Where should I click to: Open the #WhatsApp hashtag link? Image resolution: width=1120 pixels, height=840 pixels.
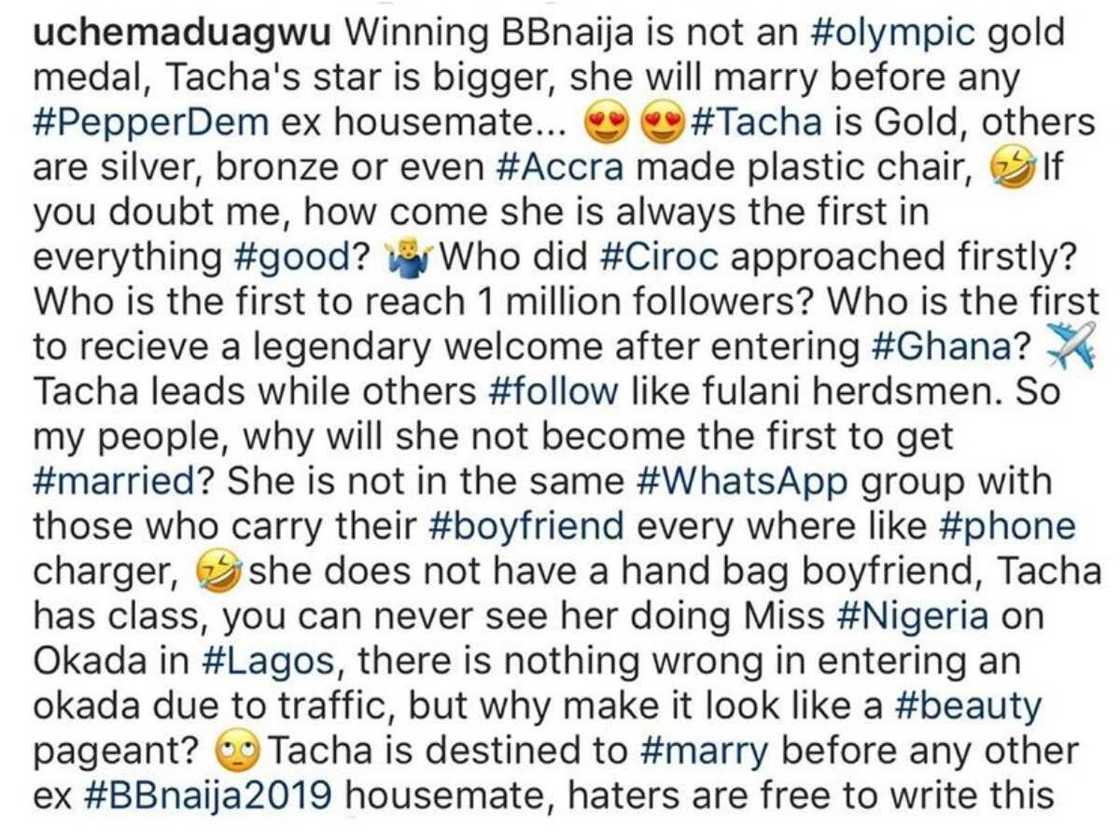pos(742,482)
